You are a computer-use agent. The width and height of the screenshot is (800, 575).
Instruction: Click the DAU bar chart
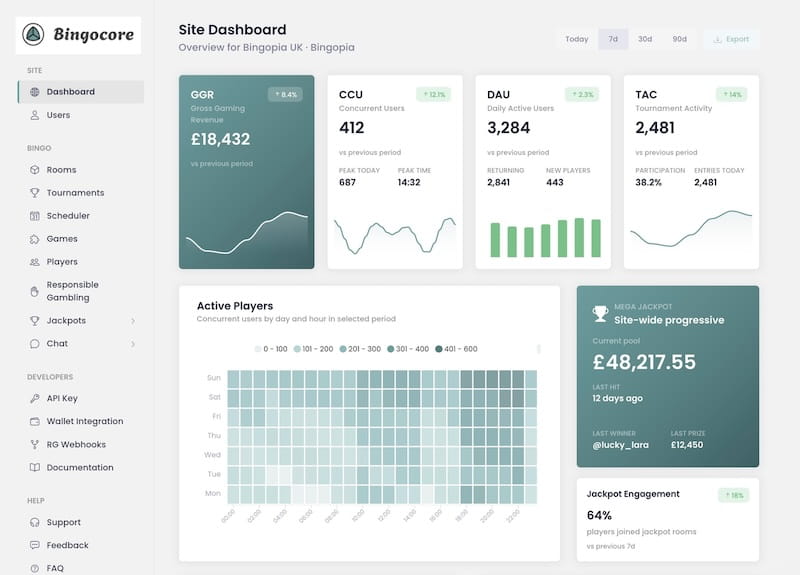point(545,238)
